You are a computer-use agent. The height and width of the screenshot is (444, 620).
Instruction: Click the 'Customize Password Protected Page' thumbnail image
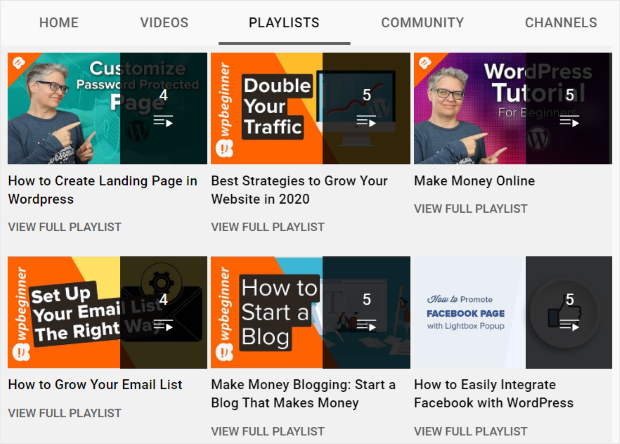click(x=64, y=108)
